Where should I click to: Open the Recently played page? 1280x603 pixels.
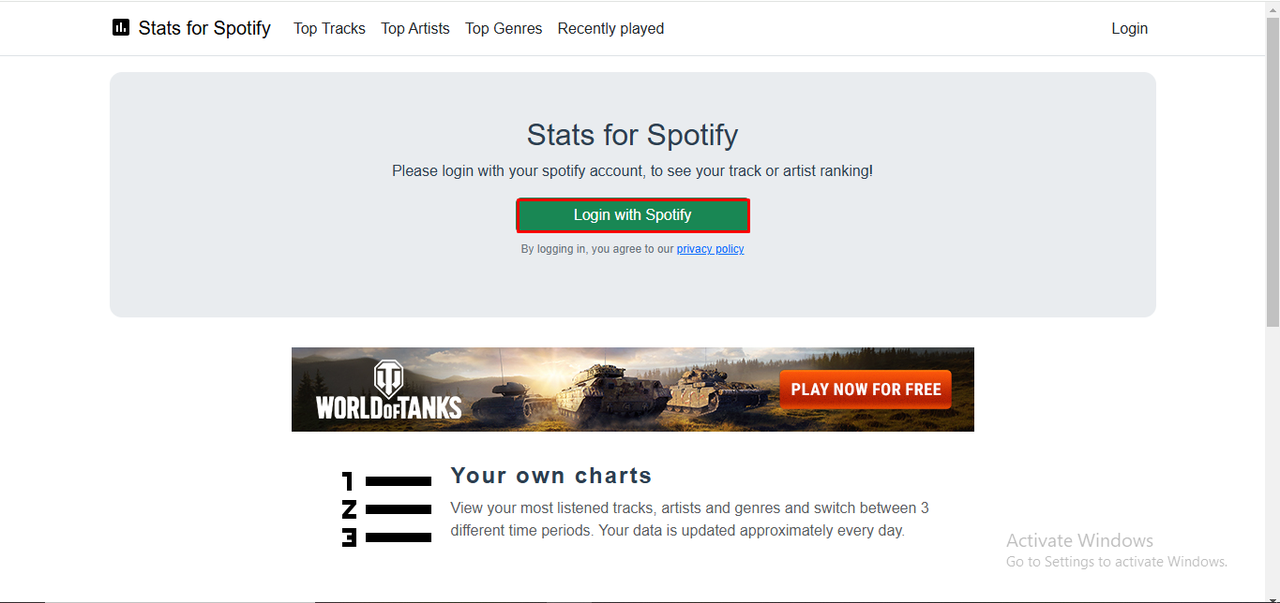(x=610, y=28)
